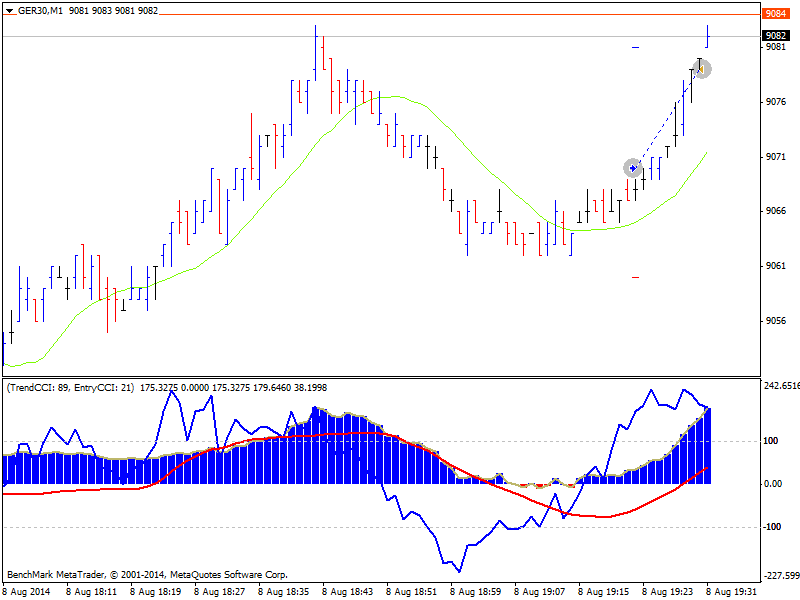Click the GER30,M1 chart title text
800x600 pixels.
tap(40, 10)
